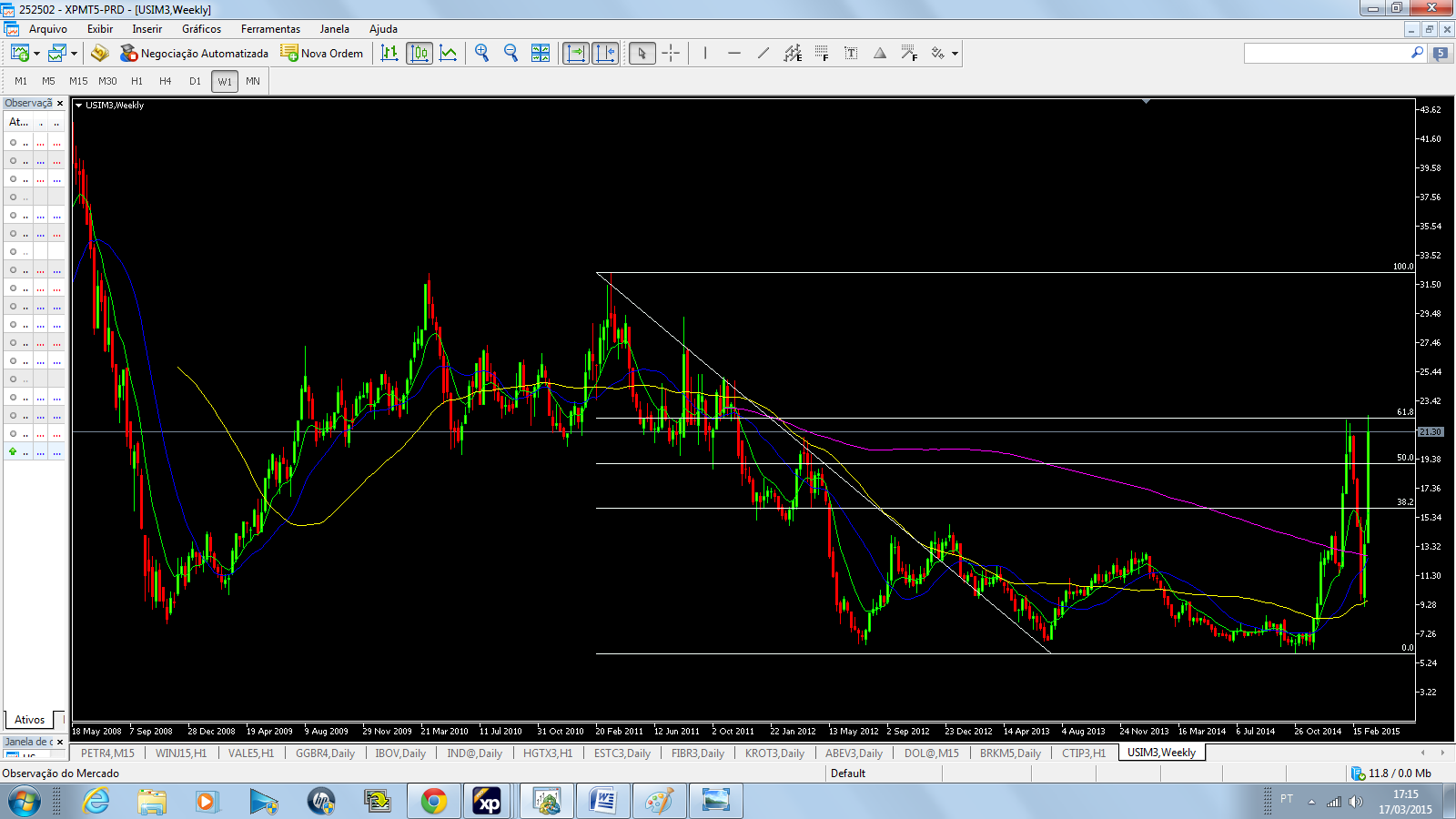Select the Trendline drawing tool
Screen dimensions: 1456x819
tap(763, 53)
